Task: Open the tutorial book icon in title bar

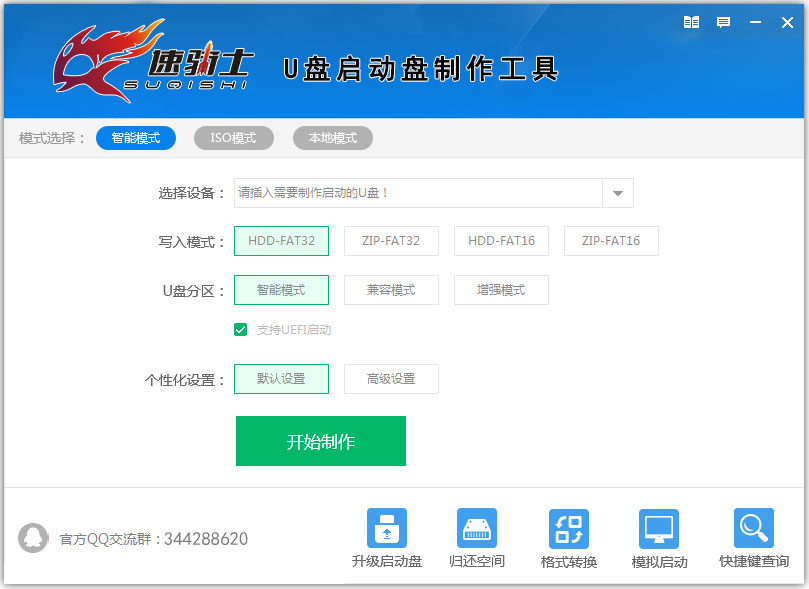Action: (x=690, y=21)
